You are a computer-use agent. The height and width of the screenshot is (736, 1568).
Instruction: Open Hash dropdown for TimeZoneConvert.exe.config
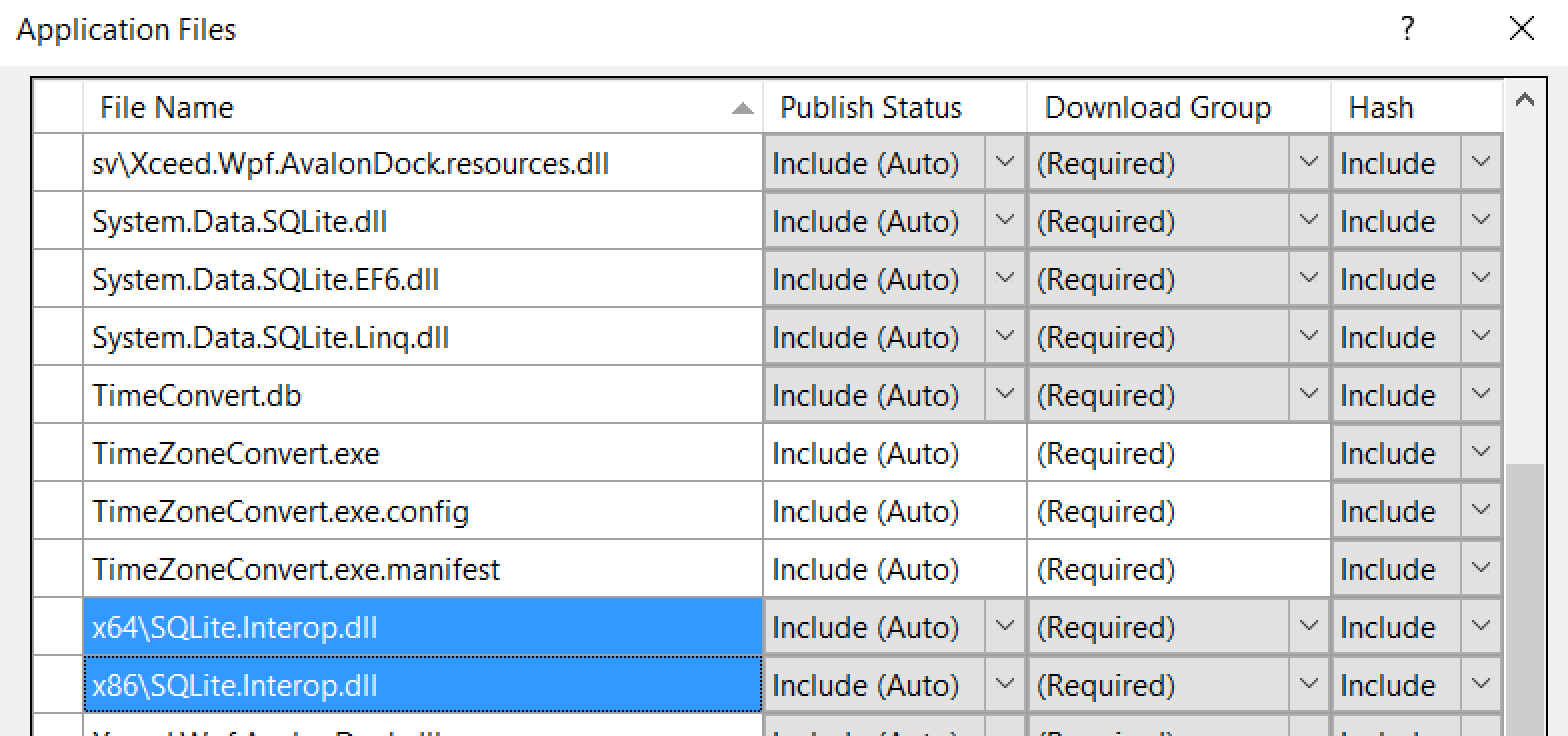tap(1481, 512)
